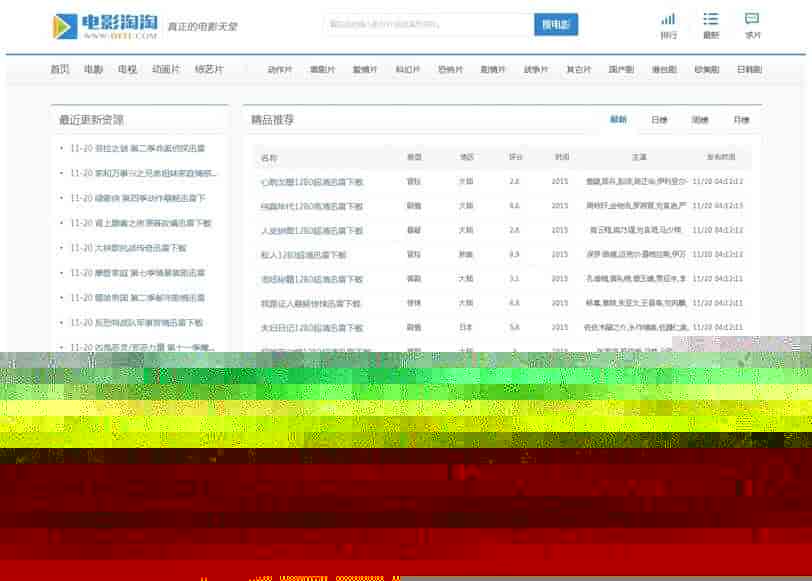Focus the movie search input field
812x581 pixels.
coord(427,24)
